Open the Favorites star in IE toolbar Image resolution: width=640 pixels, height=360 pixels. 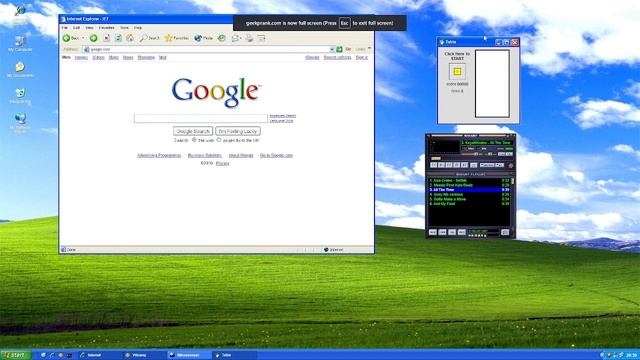coord(168,38)
